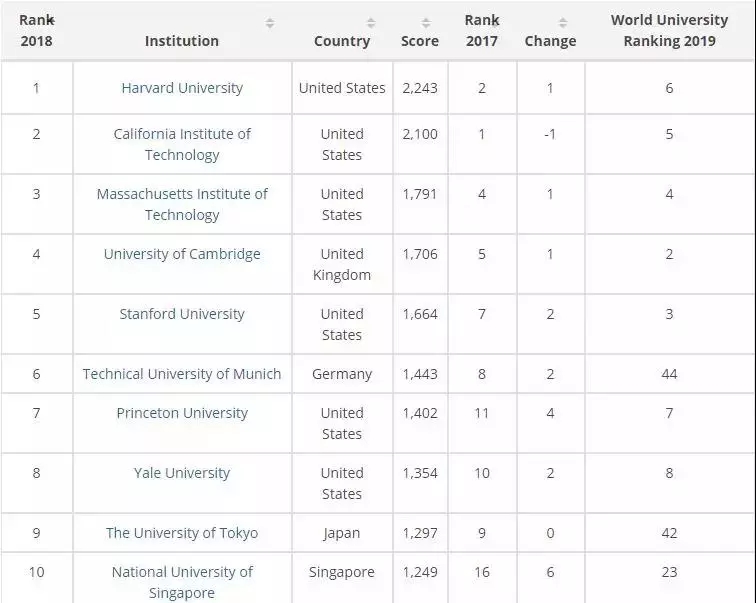Open California Institute of Technology link
Image resolution: width=756 pixels, height=603 pixels.
(x=182, y=144)
